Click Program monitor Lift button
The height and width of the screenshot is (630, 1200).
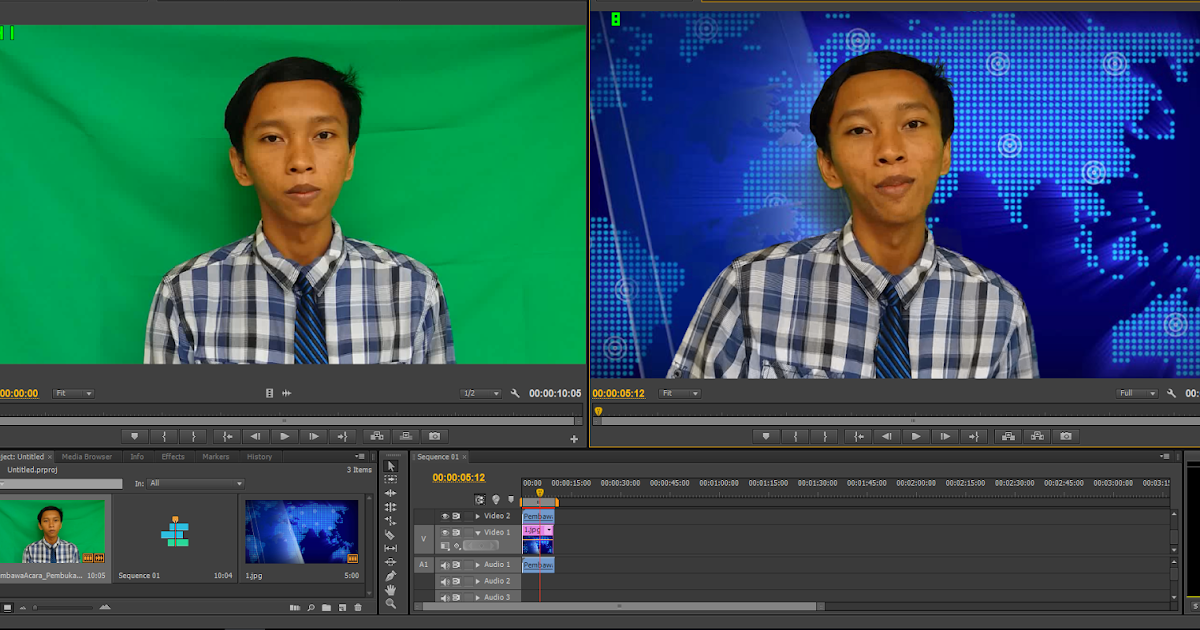click(1008, 436)
